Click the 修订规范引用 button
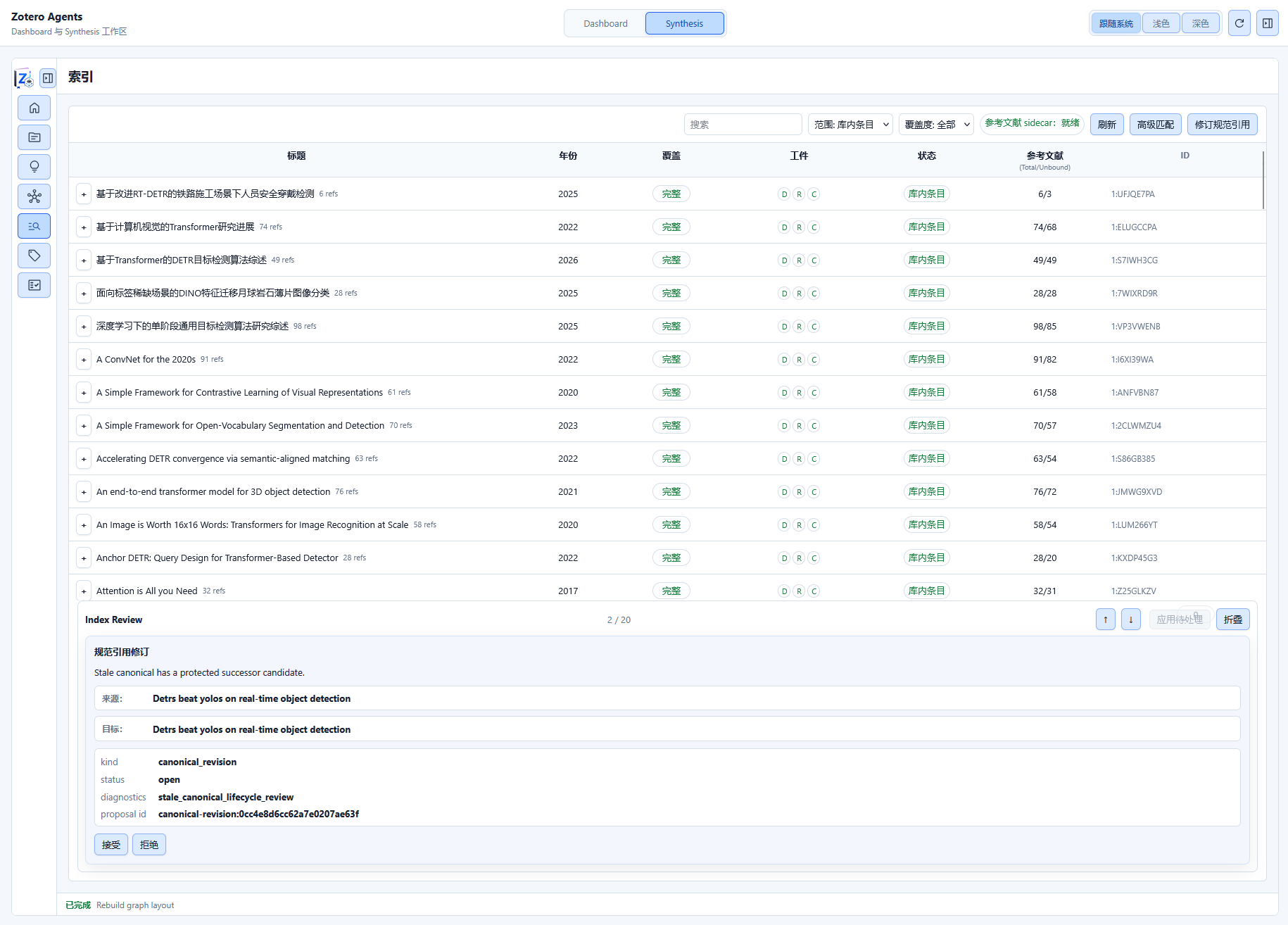Screen dimensions: 1288x925 [1222, 125]
